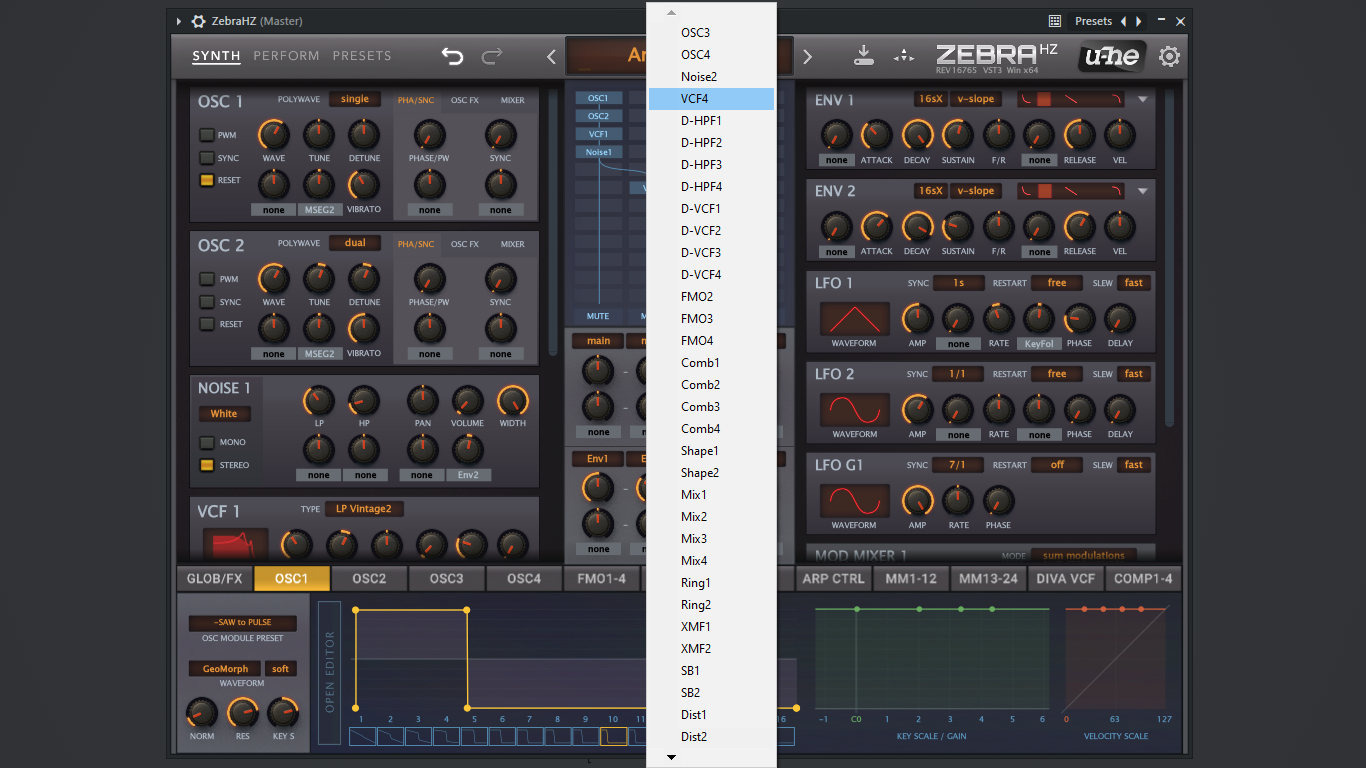Toggle OSC 2 PWM switch
Image resolution: width=1366 pixels, height=768 pixels.
(207, 279)
